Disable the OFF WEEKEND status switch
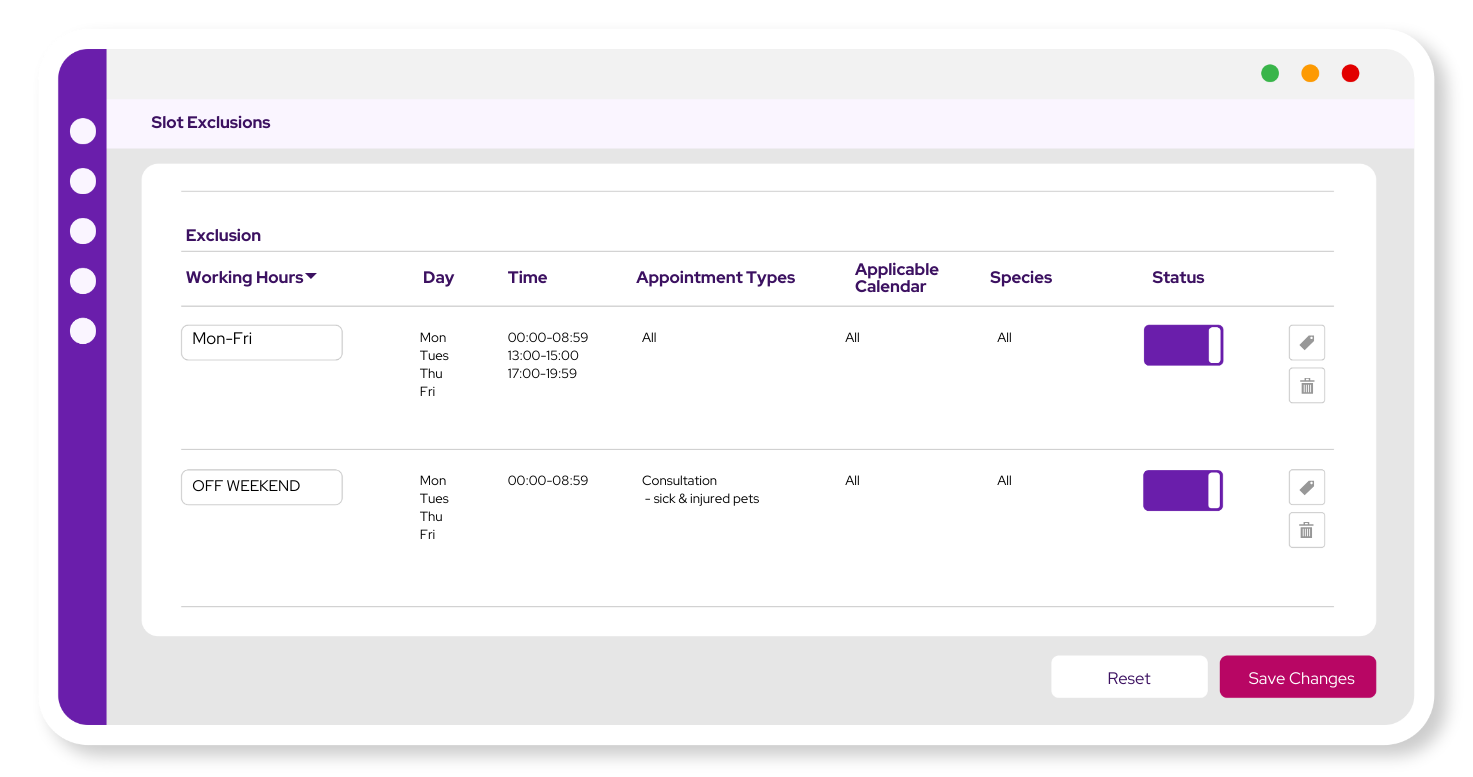1473x777 pixels. pos(1183,491)
